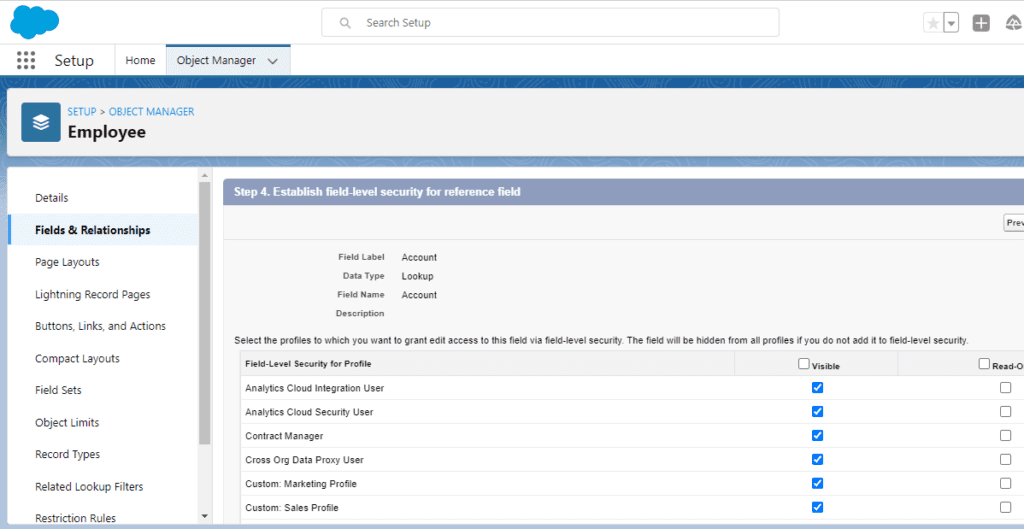
Task: Follow the SETUP breadcrumb link
Action: point(82,112)
